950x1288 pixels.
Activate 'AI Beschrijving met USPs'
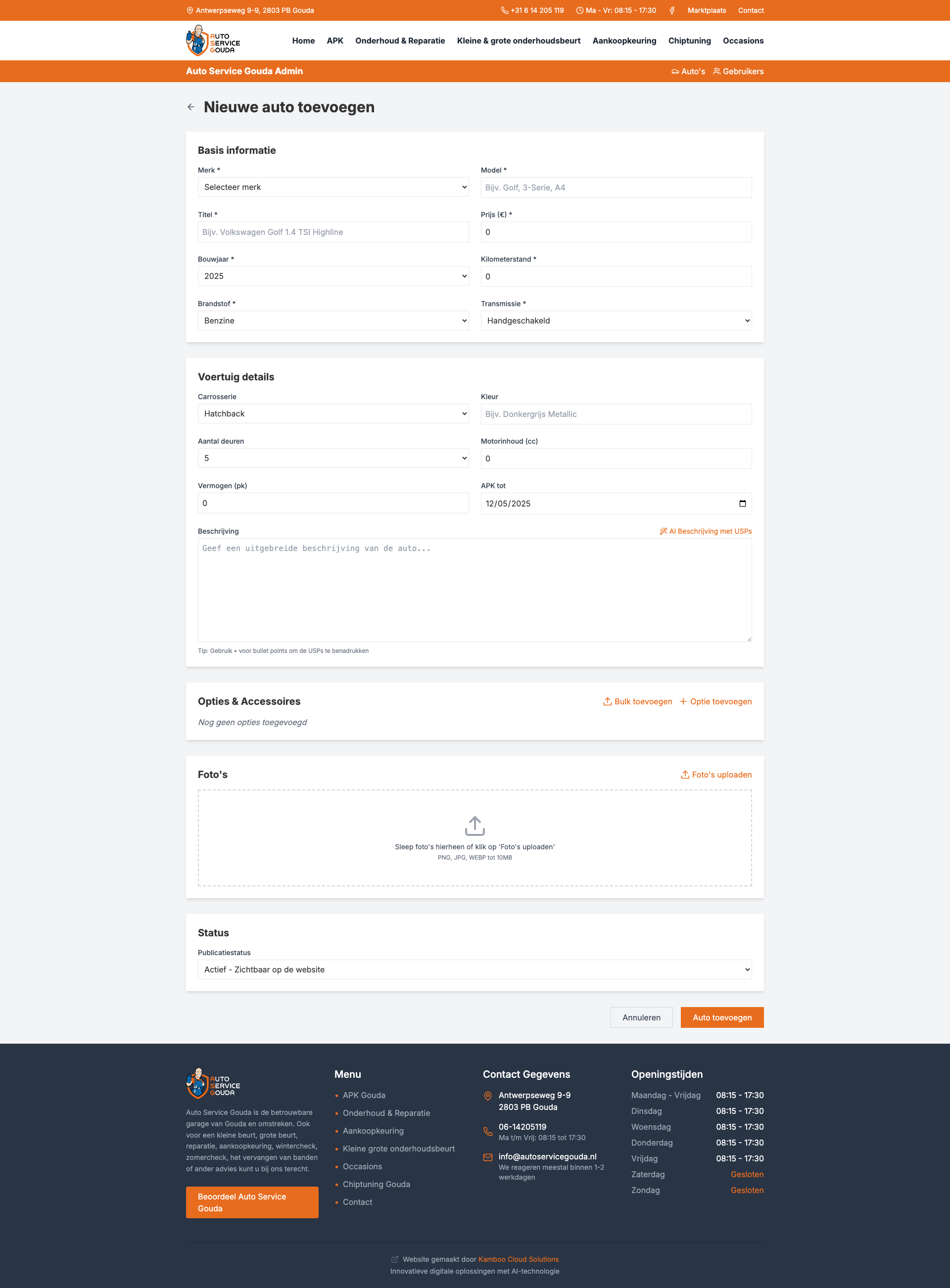(x=705, y=531)
